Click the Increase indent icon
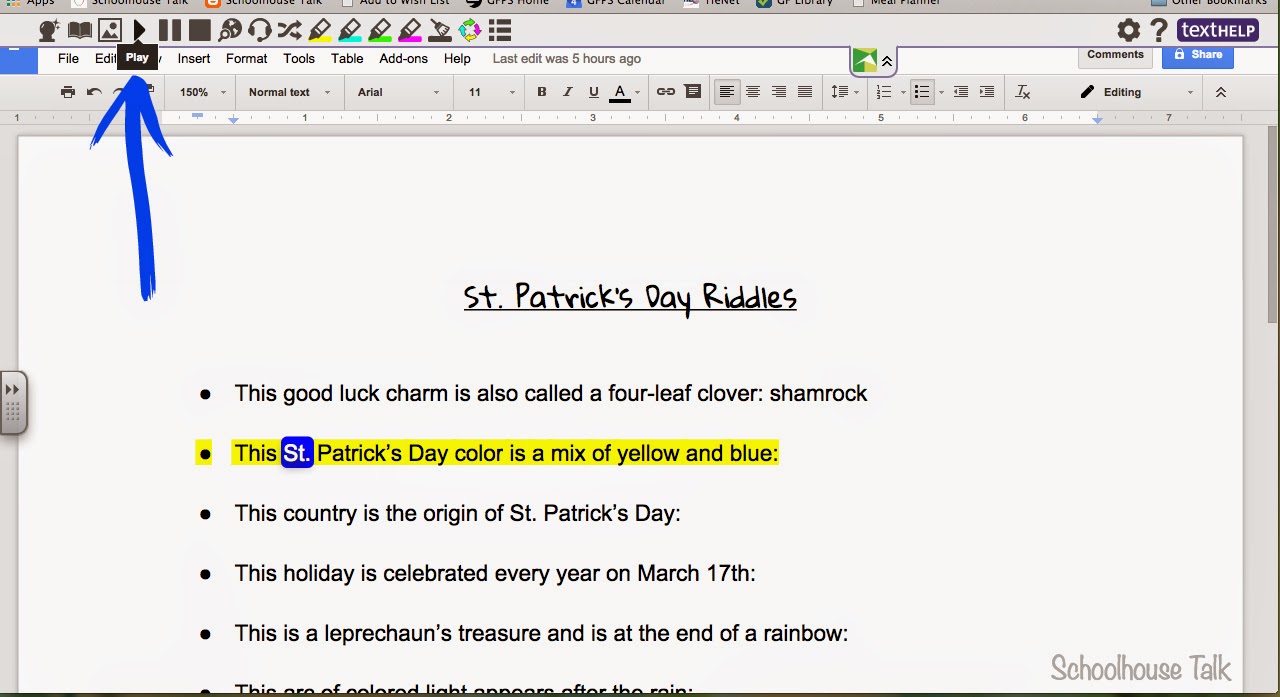1280x697 pixels. [987, 92]
